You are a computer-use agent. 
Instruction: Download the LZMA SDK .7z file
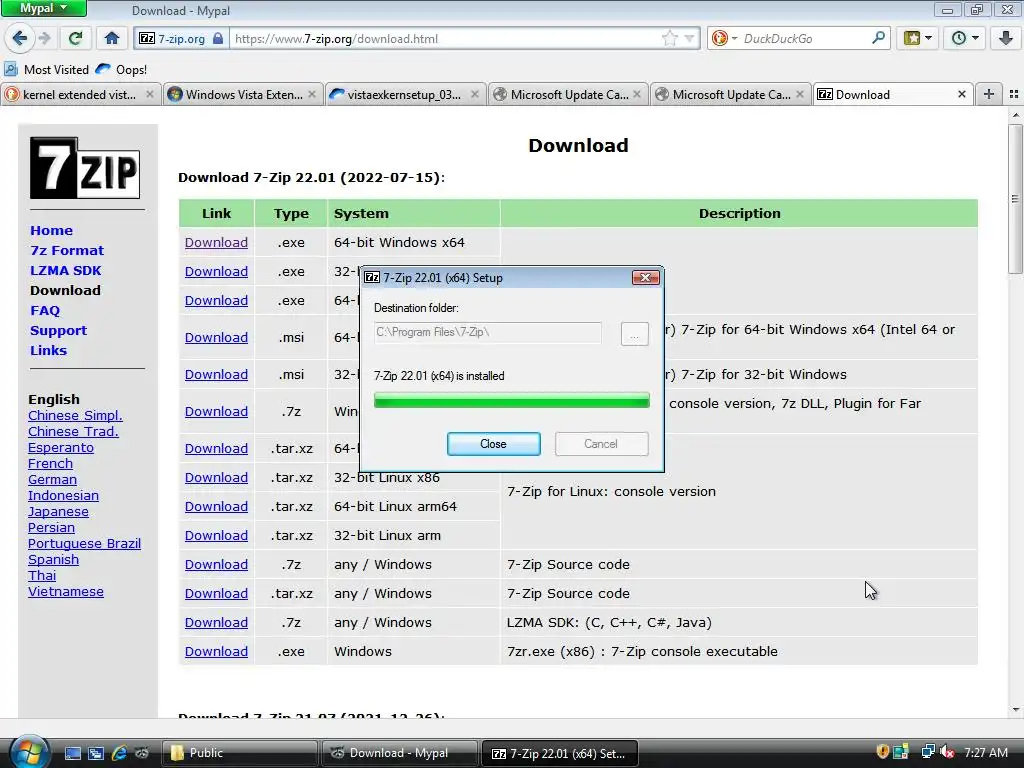(x=216, y=622)
